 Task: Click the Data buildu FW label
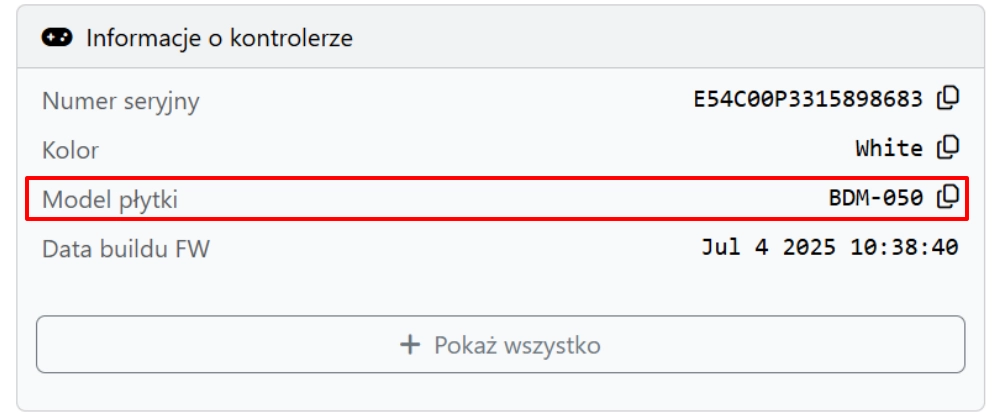point(126,249)
